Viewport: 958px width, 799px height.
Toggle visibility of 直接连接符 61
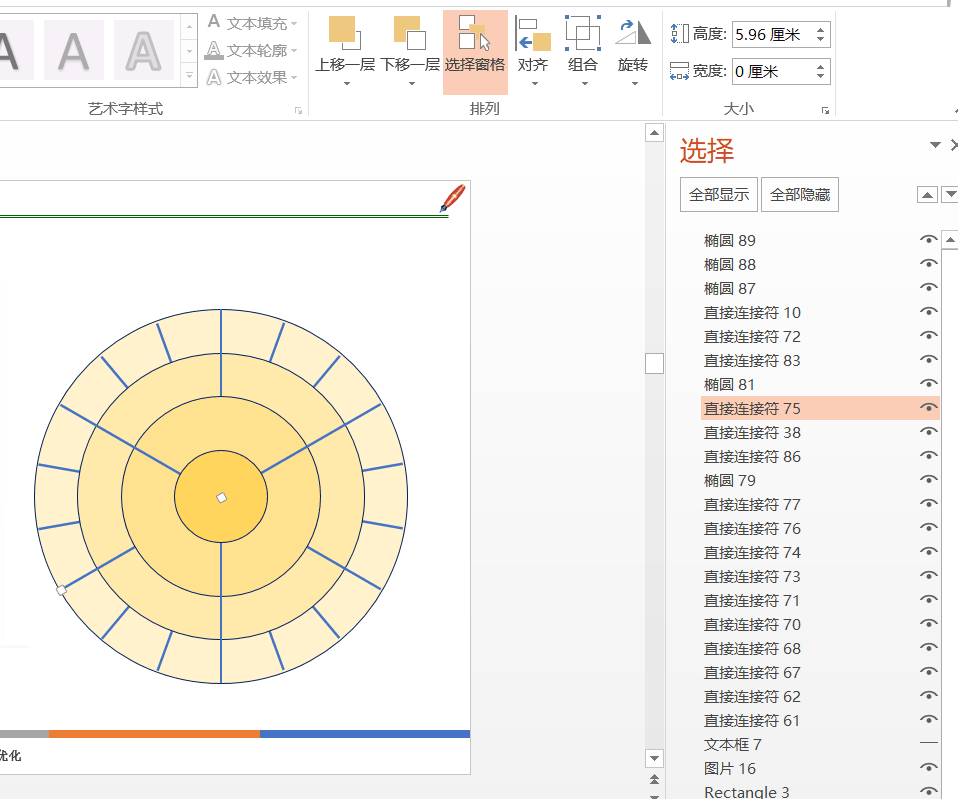pos(928,720)
